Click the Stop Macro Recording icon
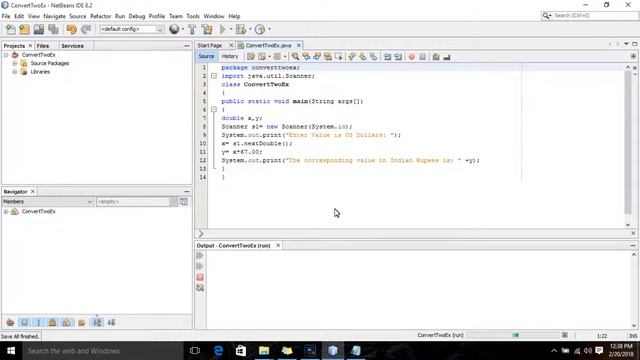 [x=422, y=57]
